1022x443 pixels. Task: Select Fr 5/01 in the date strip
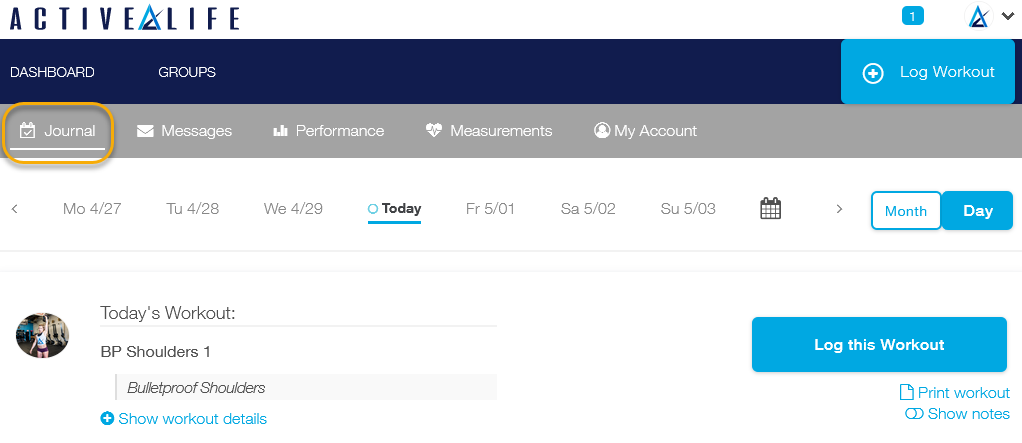tap(490, 209)
